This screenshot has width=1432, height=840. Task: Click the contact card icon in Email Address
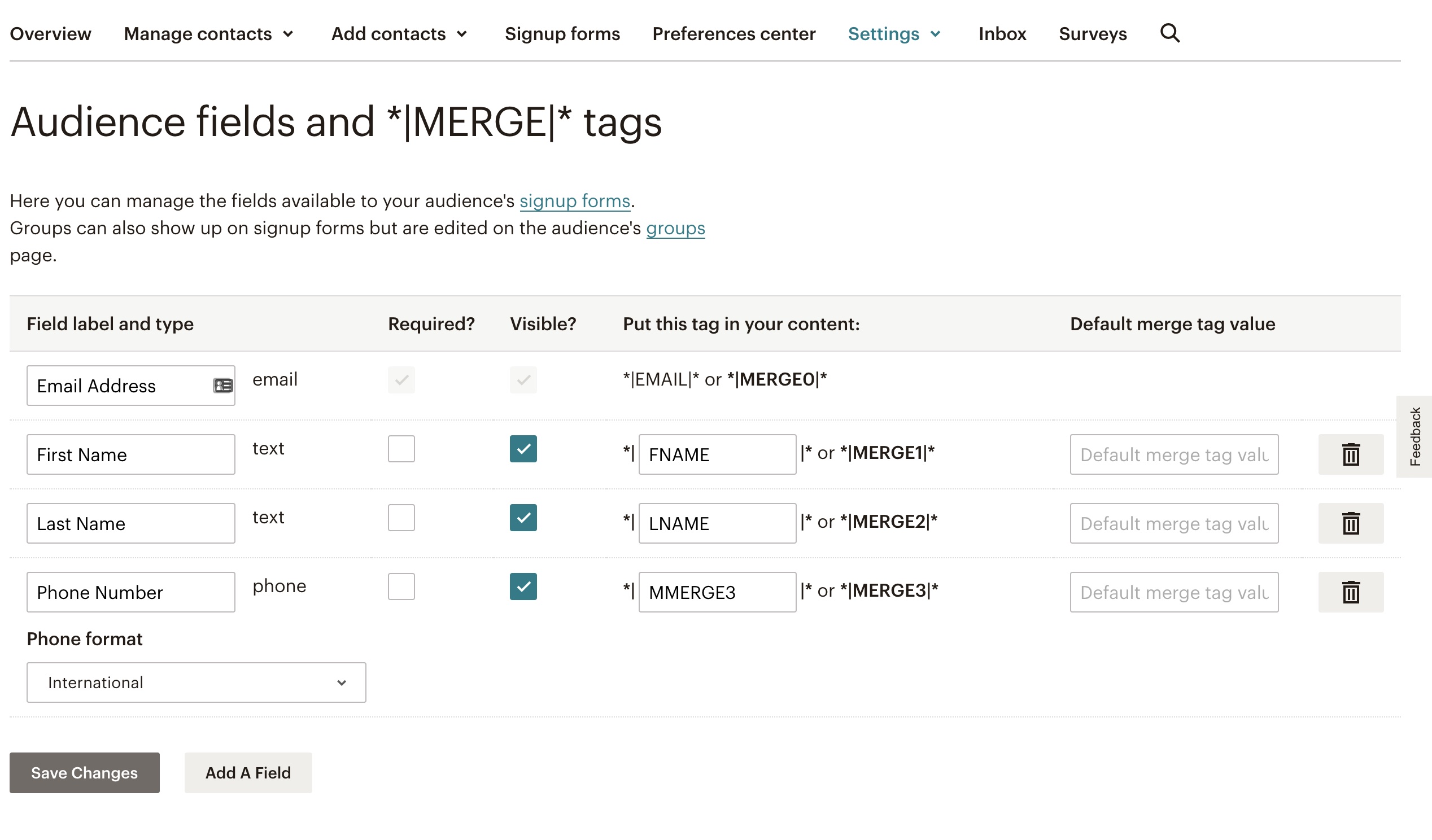[x=222, y=386]
